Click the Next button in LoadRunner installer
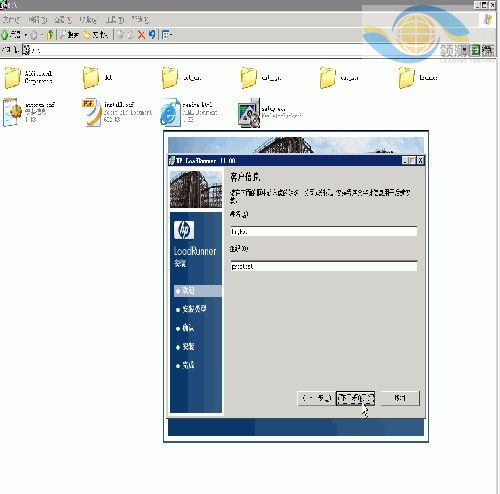The image size is (500, 494). tap(355, 398)
